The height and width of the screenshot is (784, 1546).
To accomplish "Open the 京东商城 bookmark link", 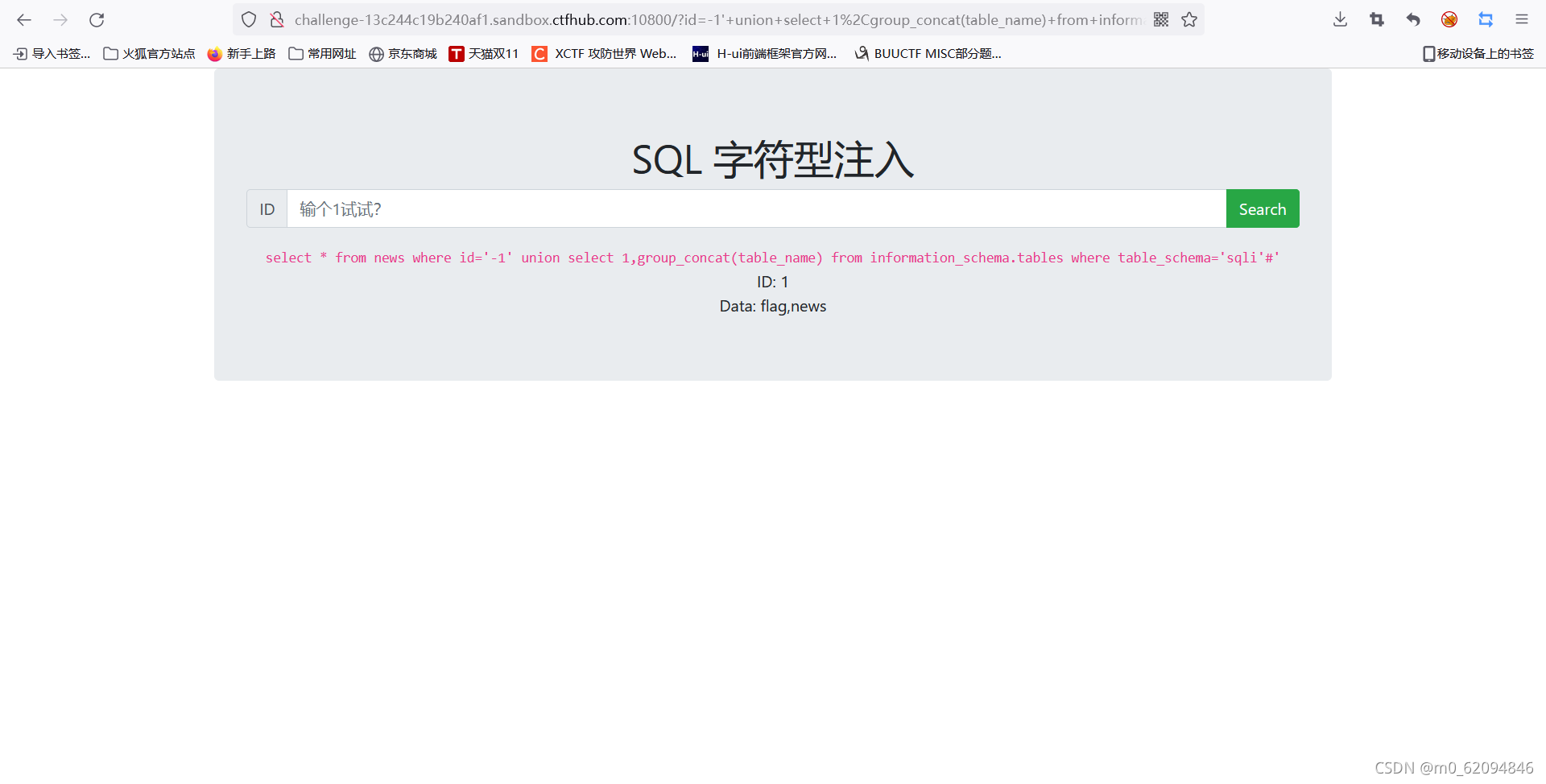I will [403, 53].
